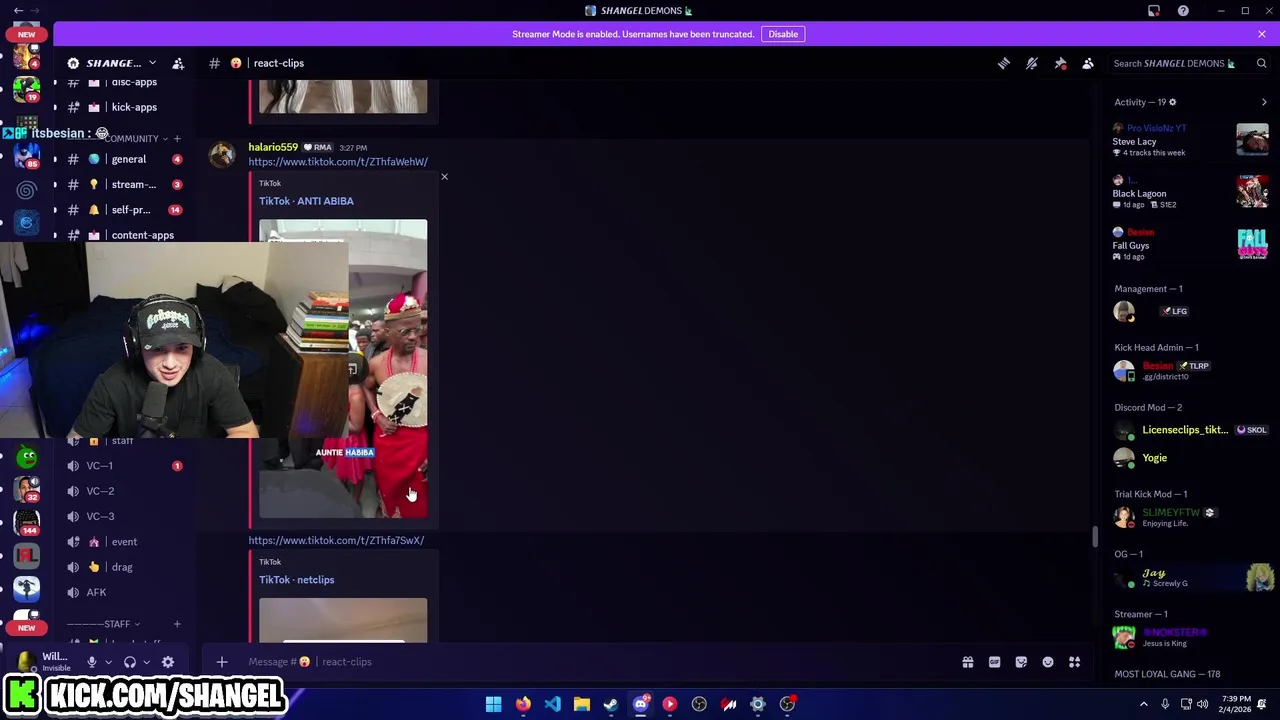This screenshot has height=720, width=1280.
Task: Click the Message react-clips input box
Action: pos(590,662)
